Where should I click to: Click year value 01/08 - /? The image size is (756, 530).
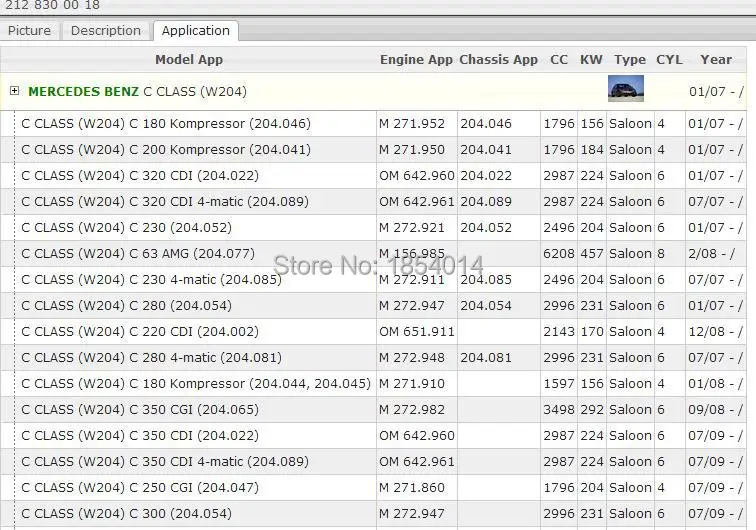click(716, 384)
